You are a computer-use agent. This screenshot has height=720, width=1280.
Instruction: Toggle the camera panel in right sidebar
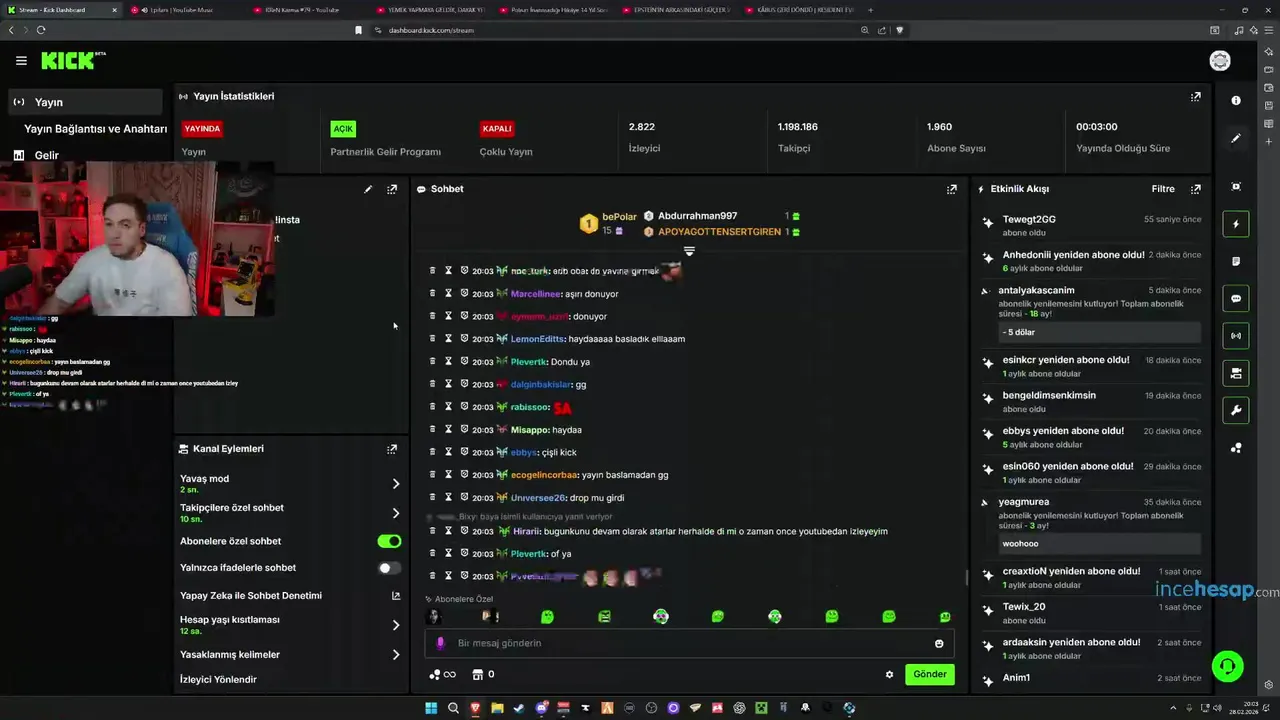1236,373
